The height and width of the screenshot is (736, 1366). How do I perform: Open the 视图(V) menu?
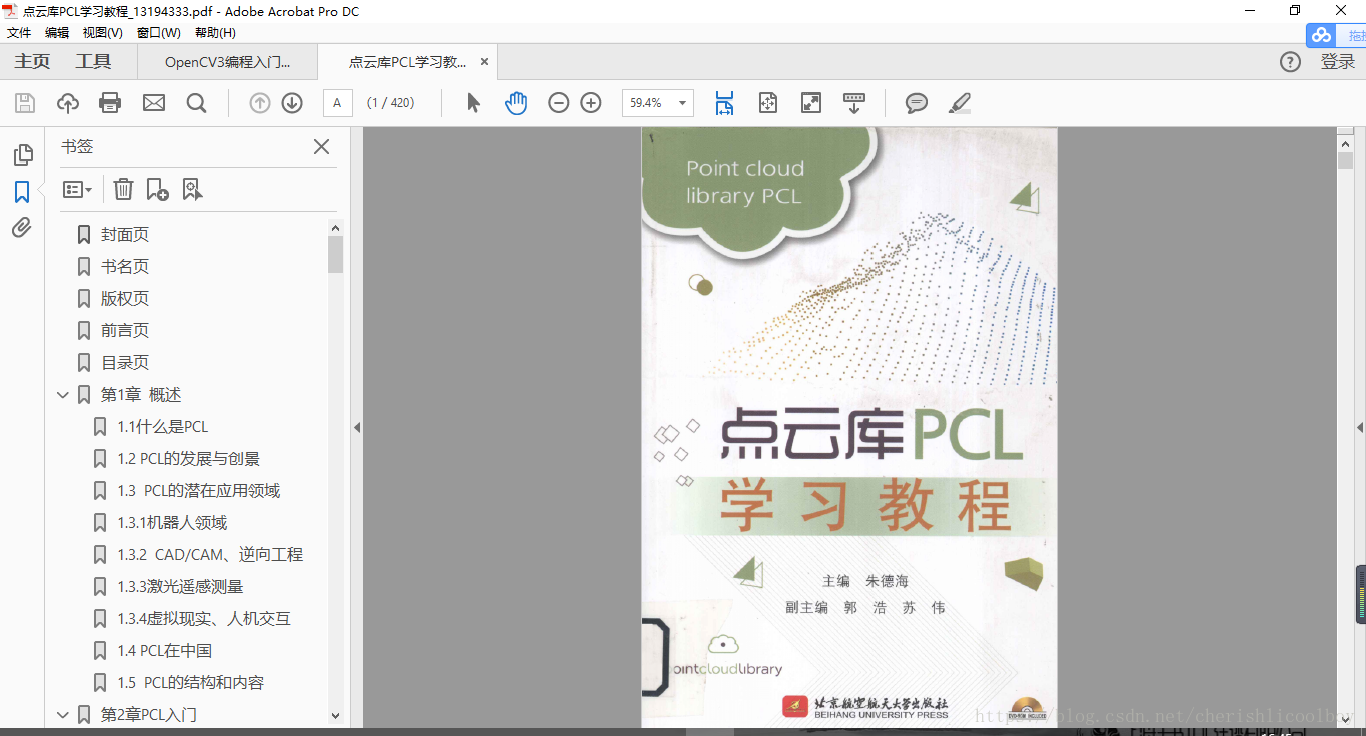(103, 33)
